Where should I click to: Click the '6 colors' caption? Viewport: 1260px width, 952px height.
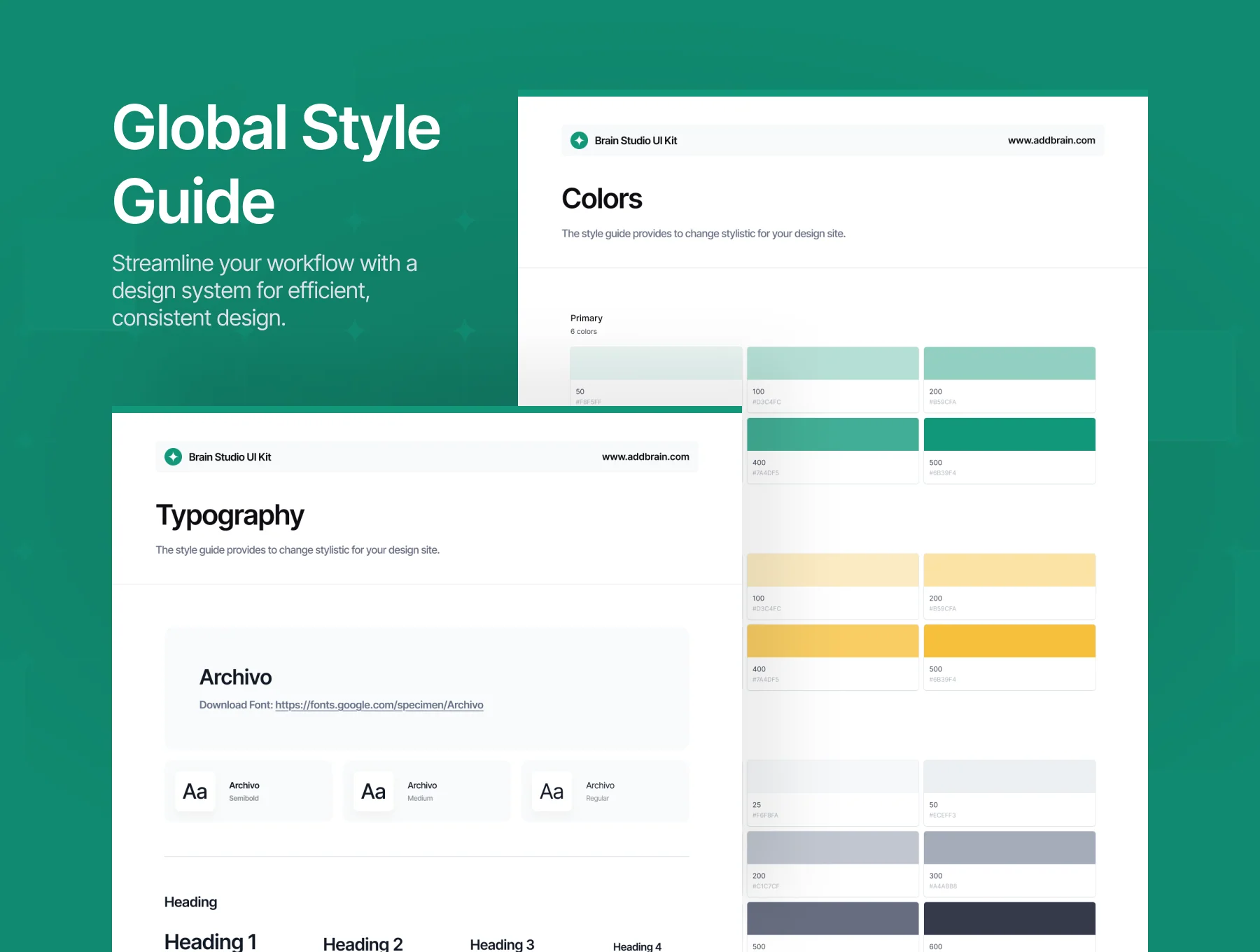pos(583,332)
